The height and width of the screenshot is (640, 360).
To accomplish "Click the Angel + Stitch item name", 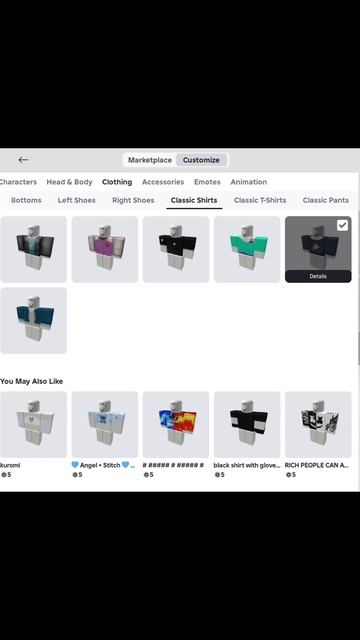I will pos(103,465).
